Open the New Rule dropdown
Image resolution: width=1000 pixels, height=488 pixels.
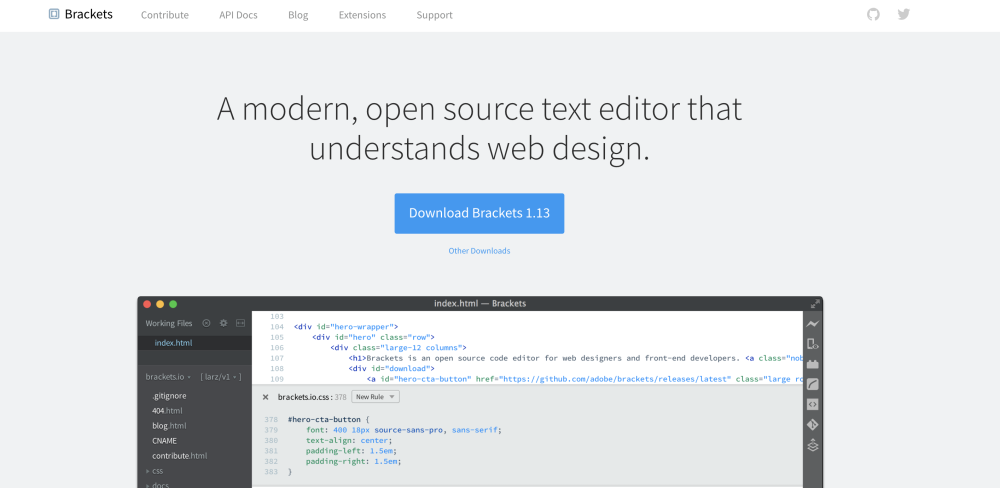[375, 397]
